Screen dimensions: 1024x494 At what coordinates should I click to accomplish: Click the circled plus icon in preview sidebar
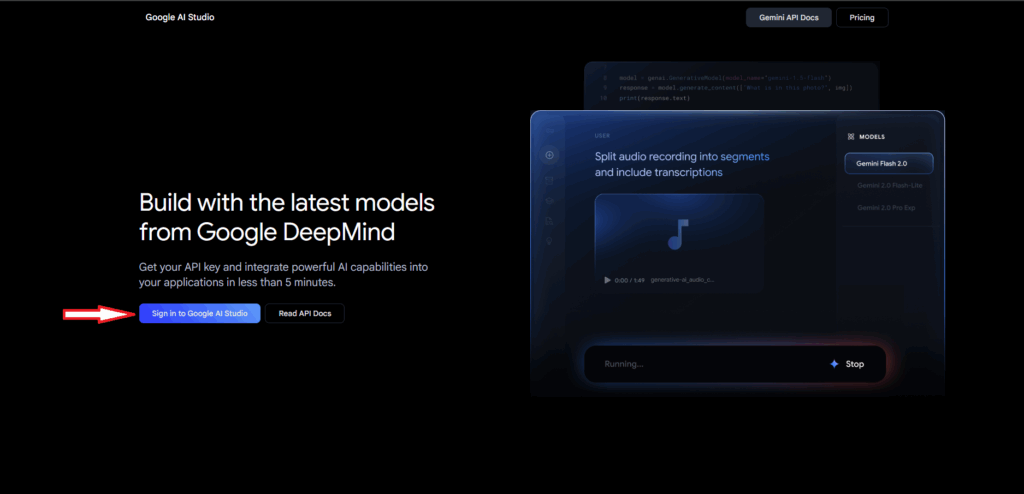click(549, 156)
